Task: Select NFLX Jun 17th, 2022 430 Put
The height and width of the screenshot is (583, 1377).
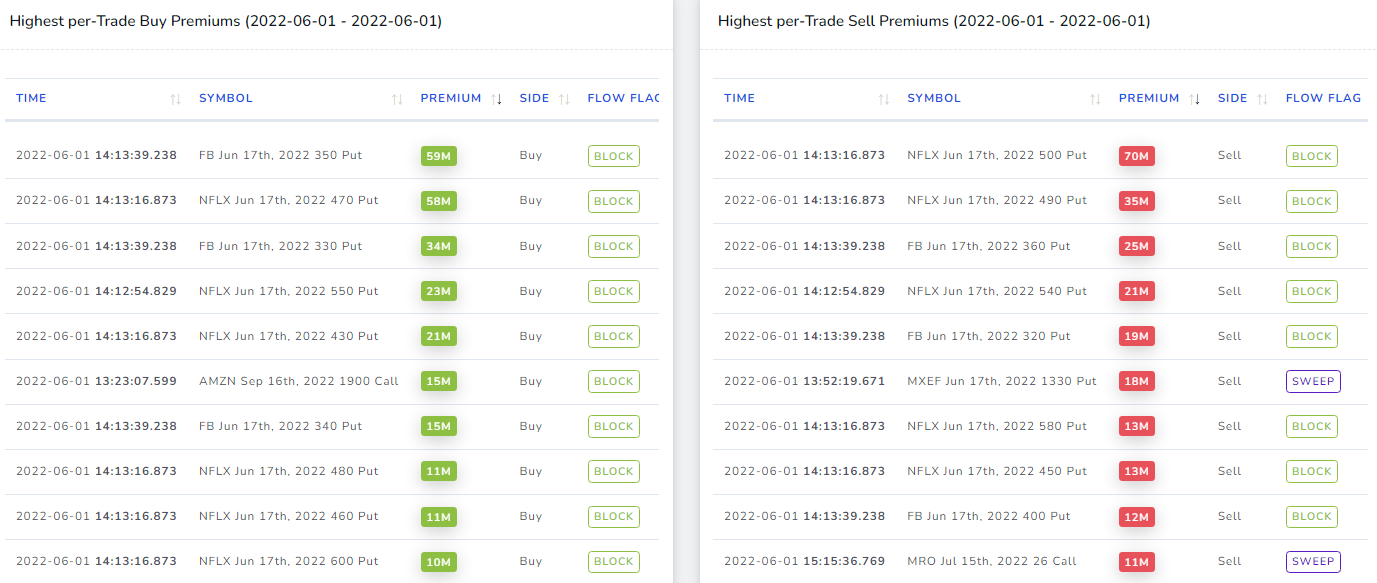Action: [289, 335]
